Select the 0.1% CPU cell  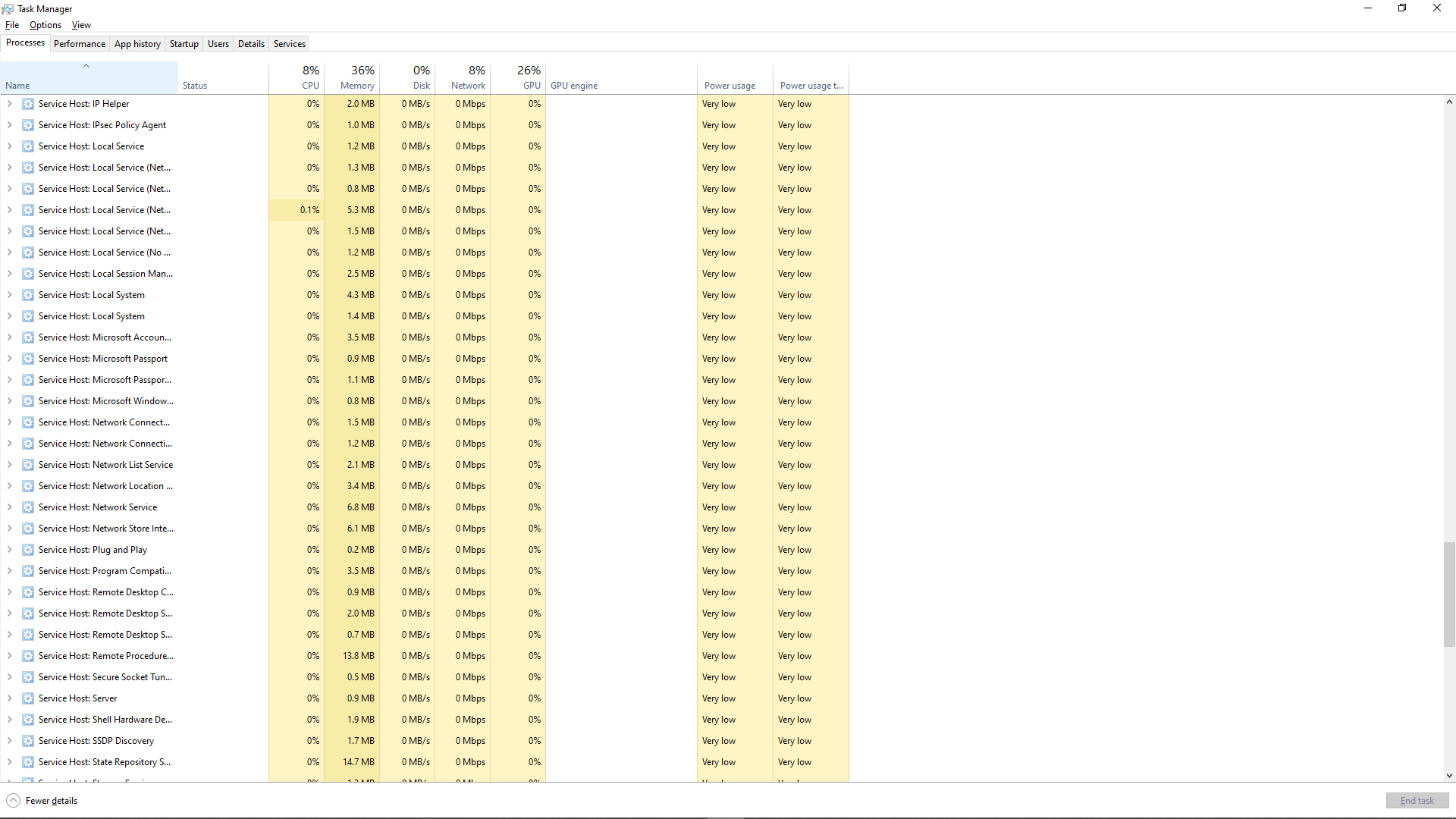(297, 210)
